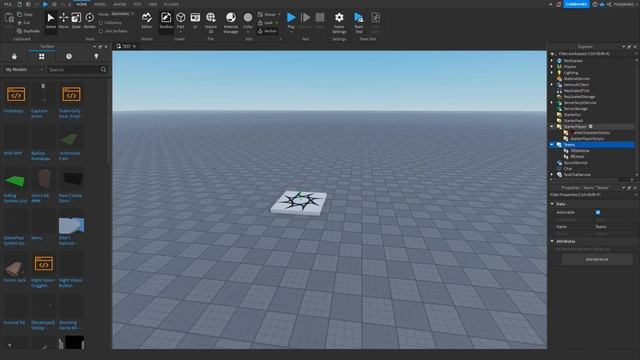The height and width of the screenshot is (360, 640).
Task: Expand the ServerScriptService node
Action: click(552, 103)
